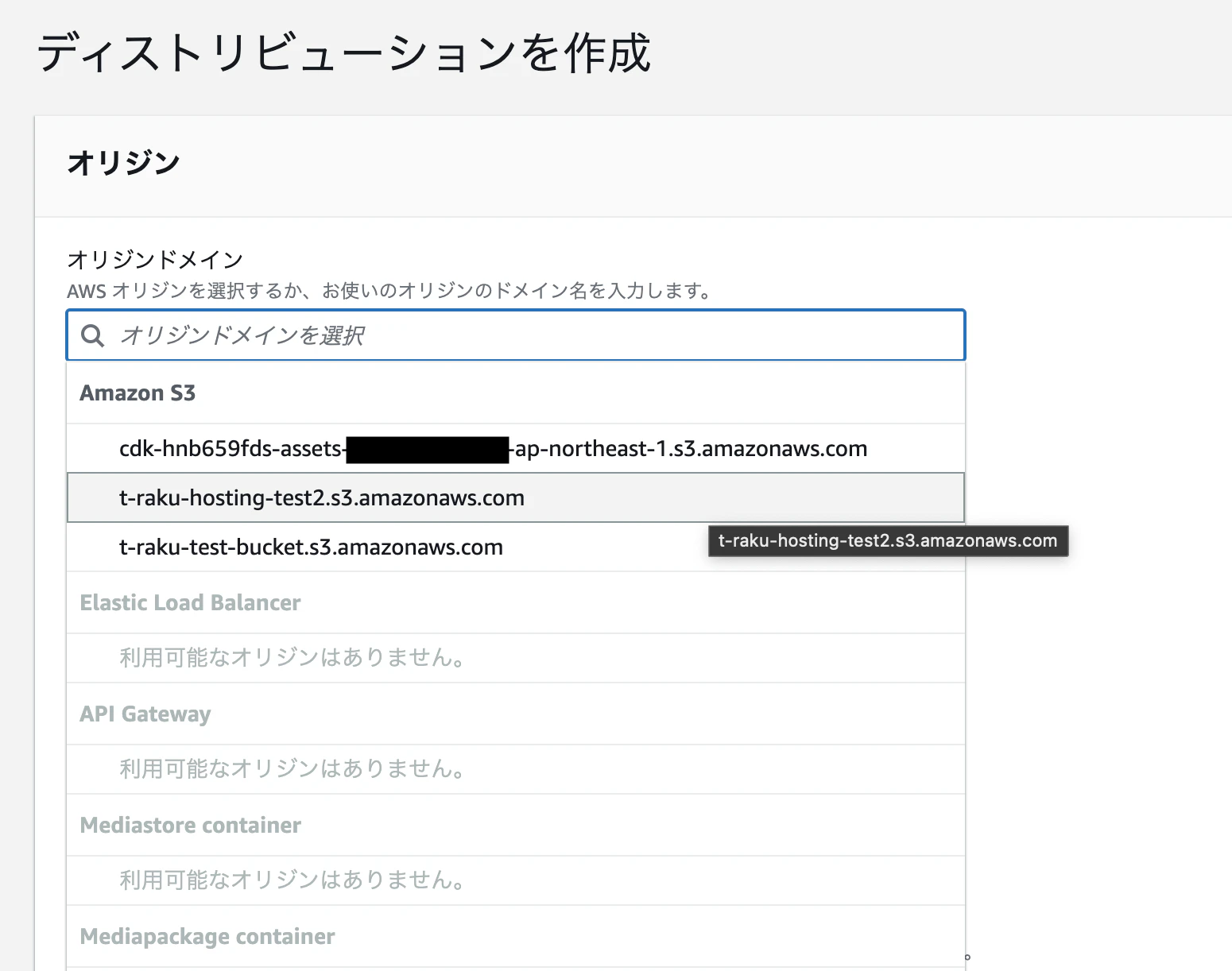Click the ディストリビューションを作成 page title
Screen dimensions: 1232x971
click(x=344, y=52)
